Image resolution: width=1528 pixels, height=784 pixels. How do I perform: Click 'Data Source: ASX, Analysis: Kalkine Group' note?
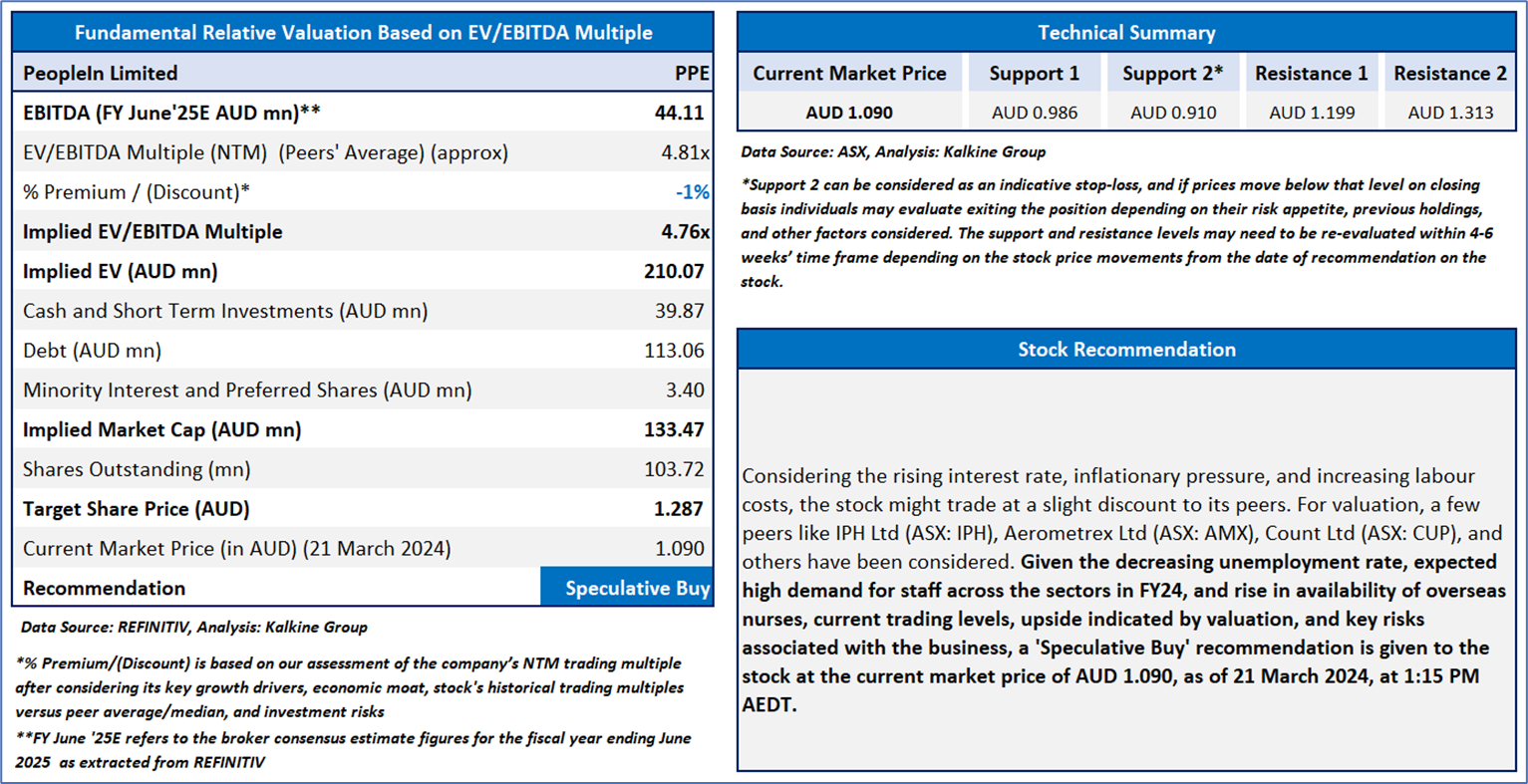(x=893, y=152)
